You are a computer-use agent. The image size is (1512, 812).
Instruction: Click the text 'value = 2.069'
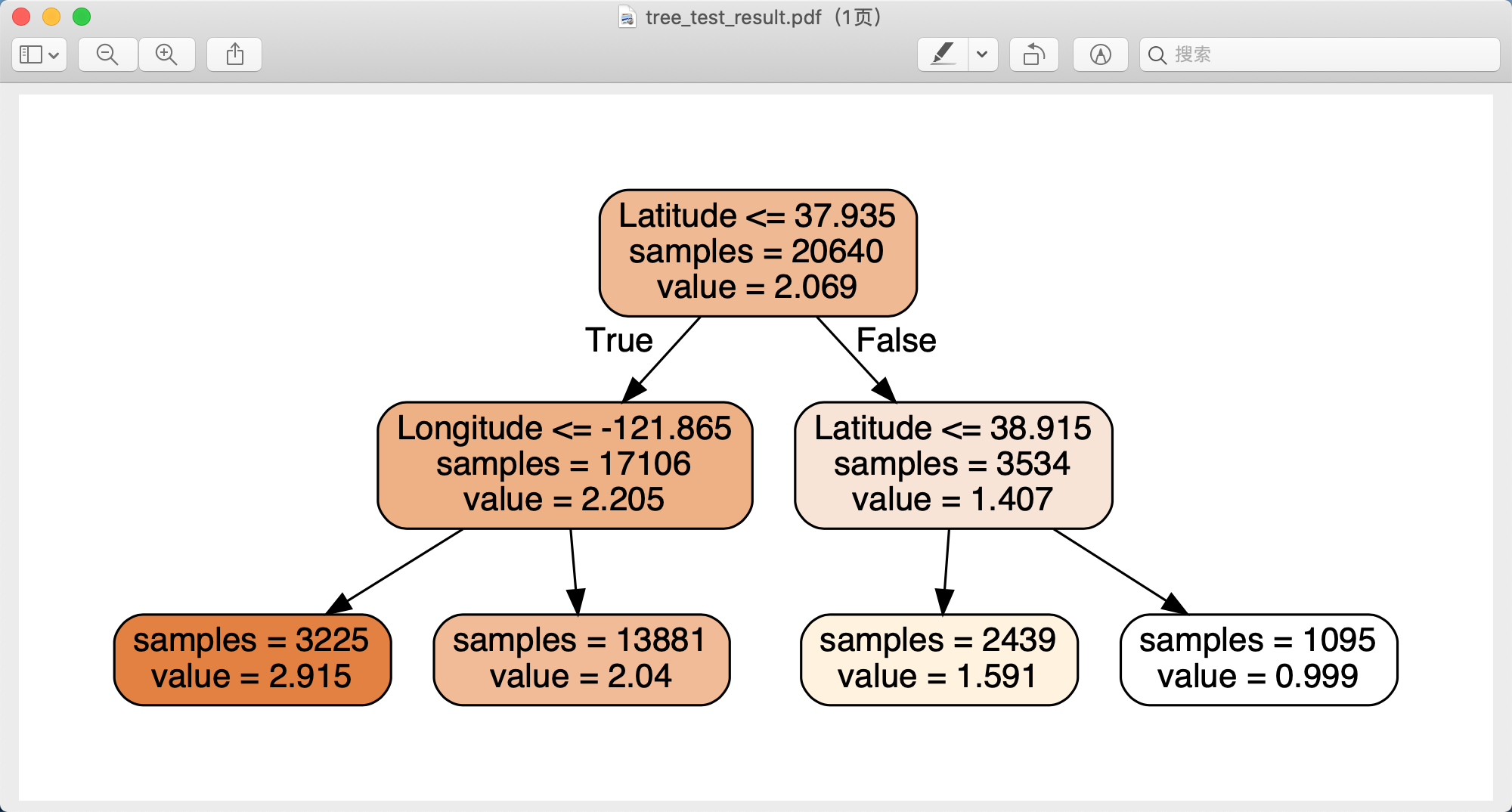coord(757,287)
